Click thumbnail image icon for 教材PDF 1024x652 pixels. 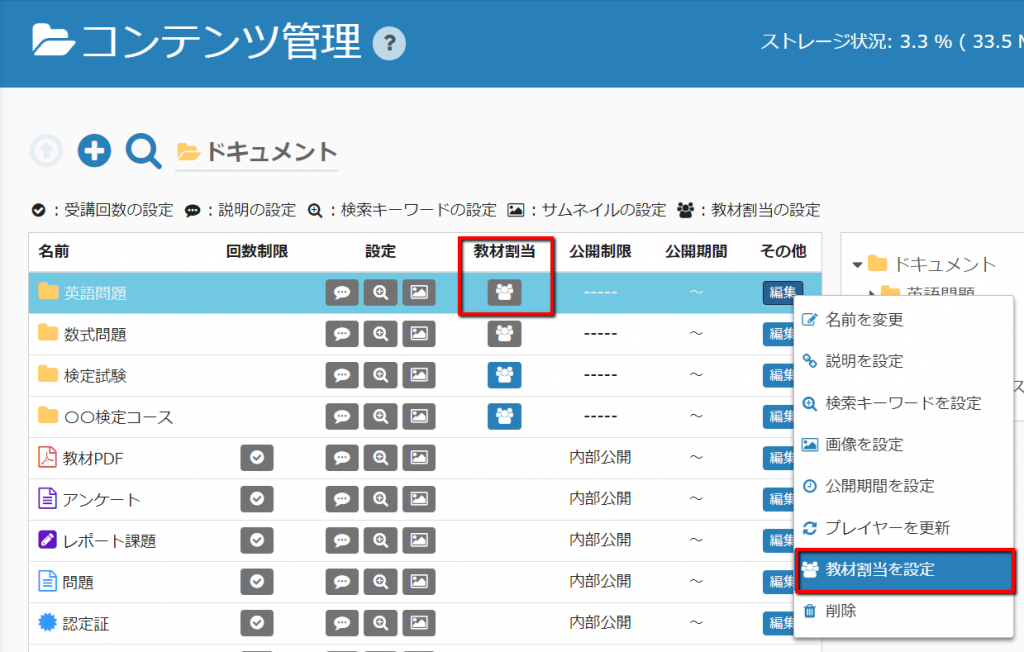(x=419, y=458)
